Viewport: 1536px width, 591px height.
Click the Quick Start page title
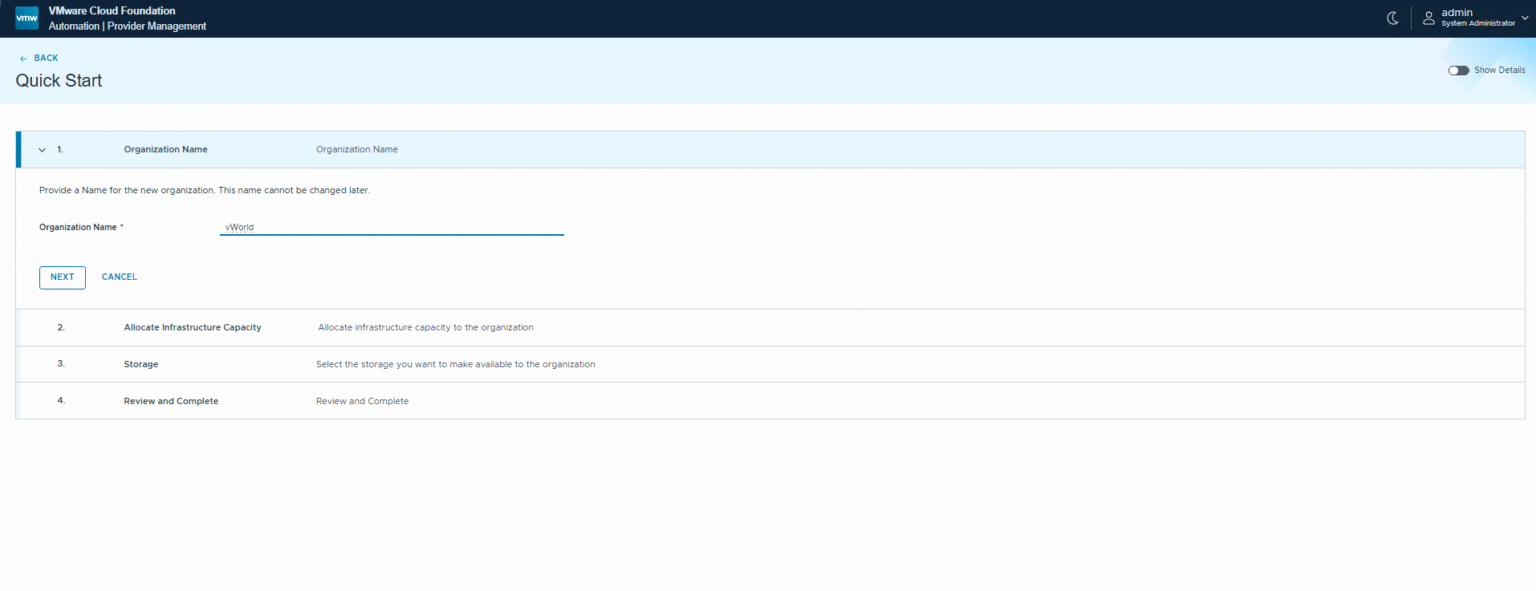click(x=59, y=81)
